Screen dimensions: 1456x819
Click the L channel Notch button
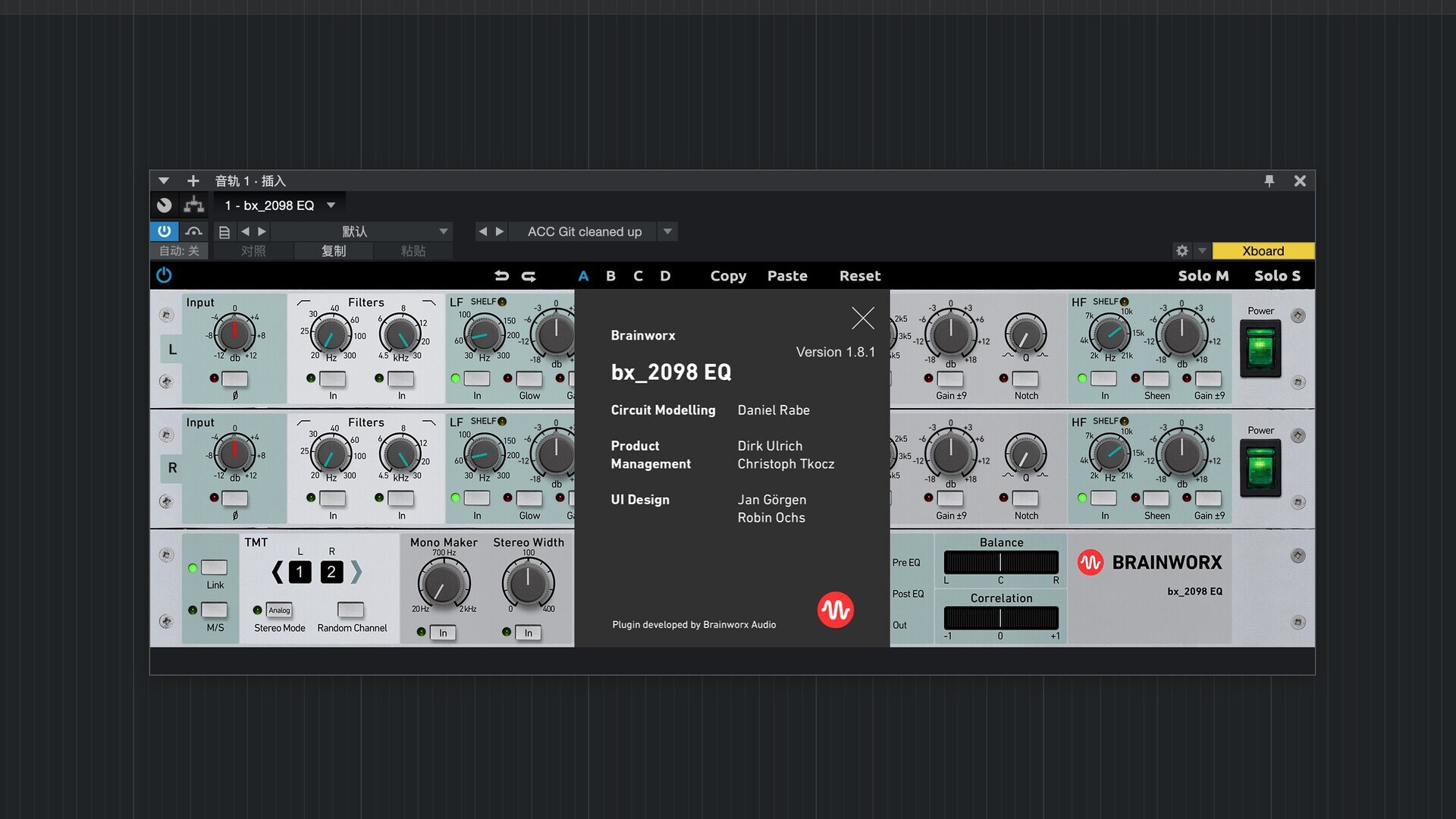[x=1025, y=378]
